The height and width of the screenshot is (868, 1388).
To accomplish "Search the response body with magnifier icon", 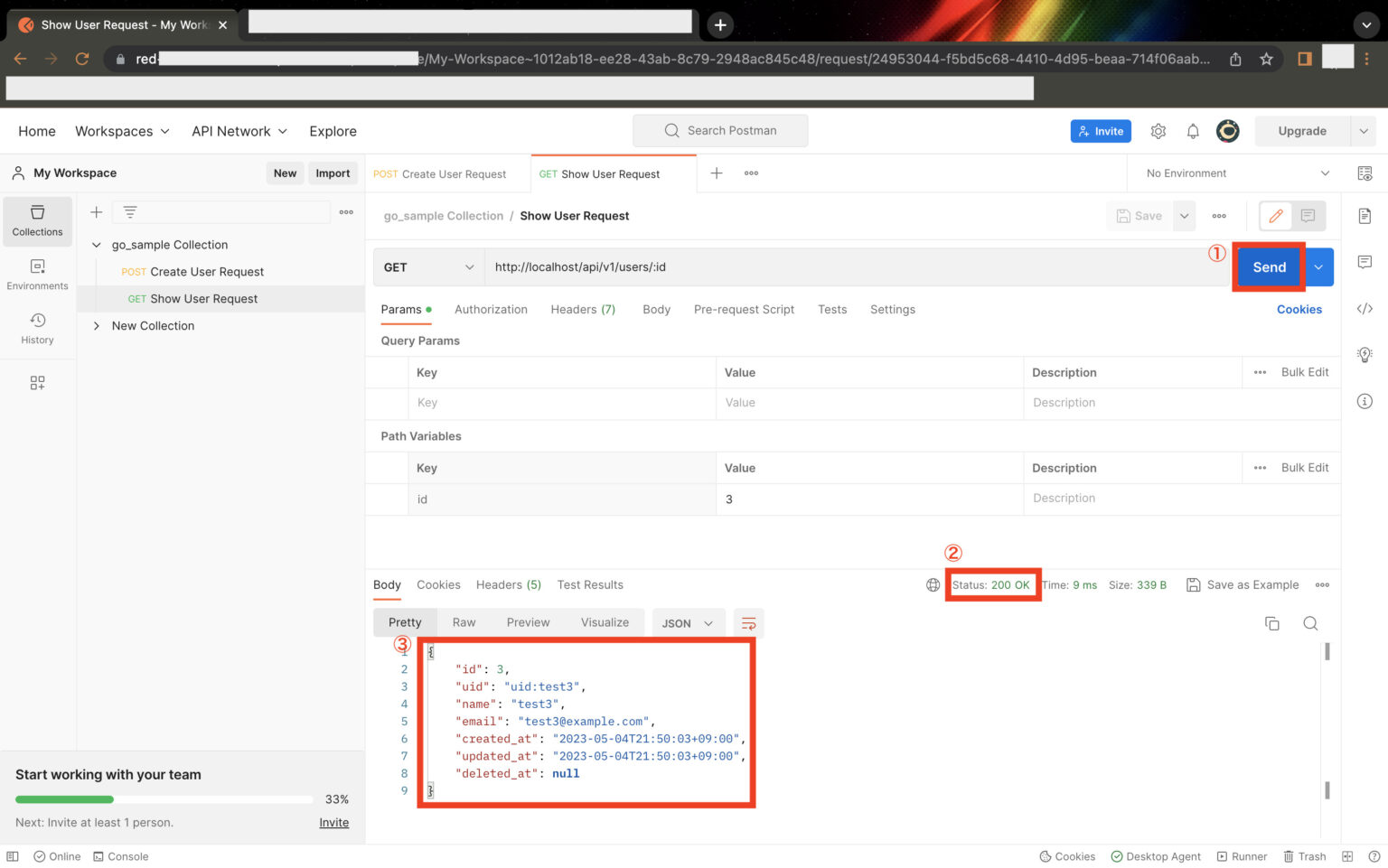I will tap(1310, 623).
